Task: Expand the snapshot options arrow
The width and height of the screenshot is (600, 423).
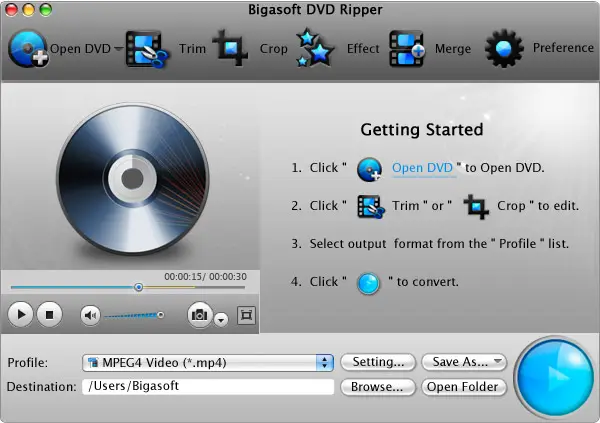Action: coord(221,319)
